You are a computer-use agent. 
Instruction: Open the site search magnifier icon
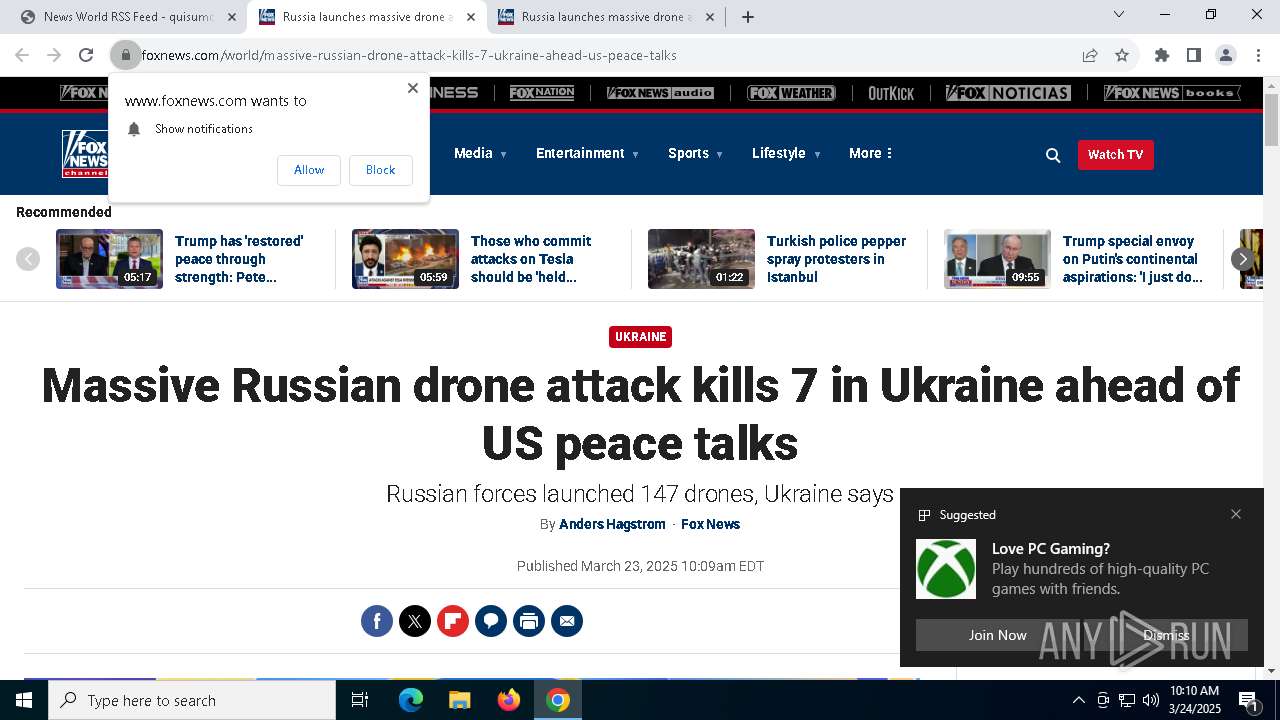pos(1053,155)
